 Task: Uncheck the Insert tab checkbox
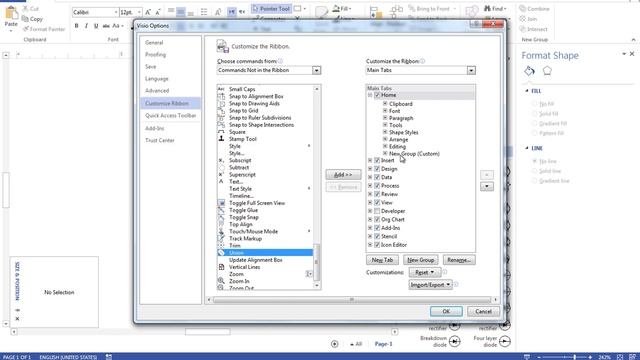[377, 160]
